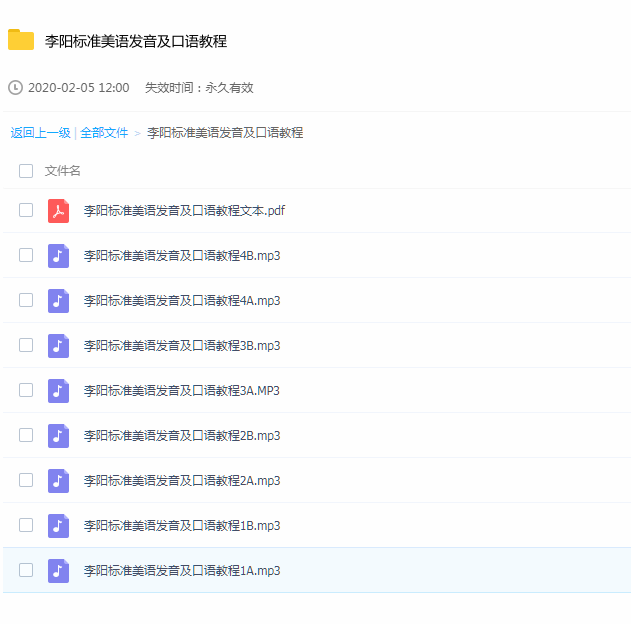Check the box for 教程4B.mp3
This screenshot has width=631, height=624.
tap(26, 255)
